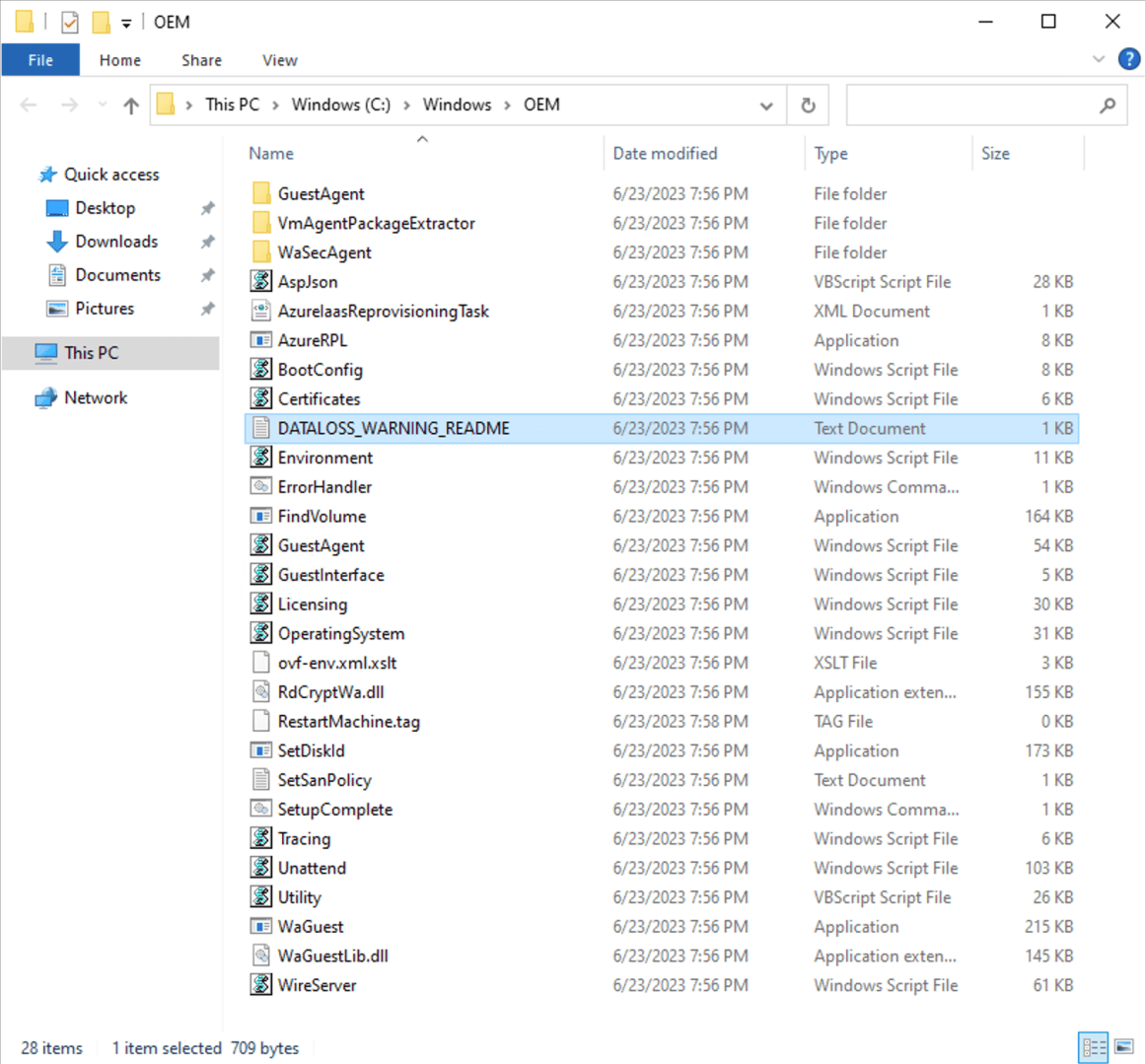Expand the address bar history dropdown
Screen dimensions: 1145x1064
point(766,106)
